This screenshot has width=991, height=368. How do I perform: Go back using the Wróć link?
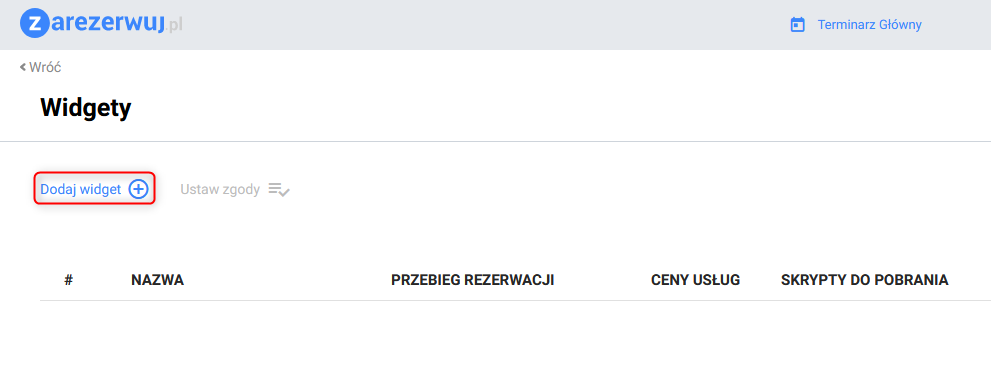coord(45,67)
